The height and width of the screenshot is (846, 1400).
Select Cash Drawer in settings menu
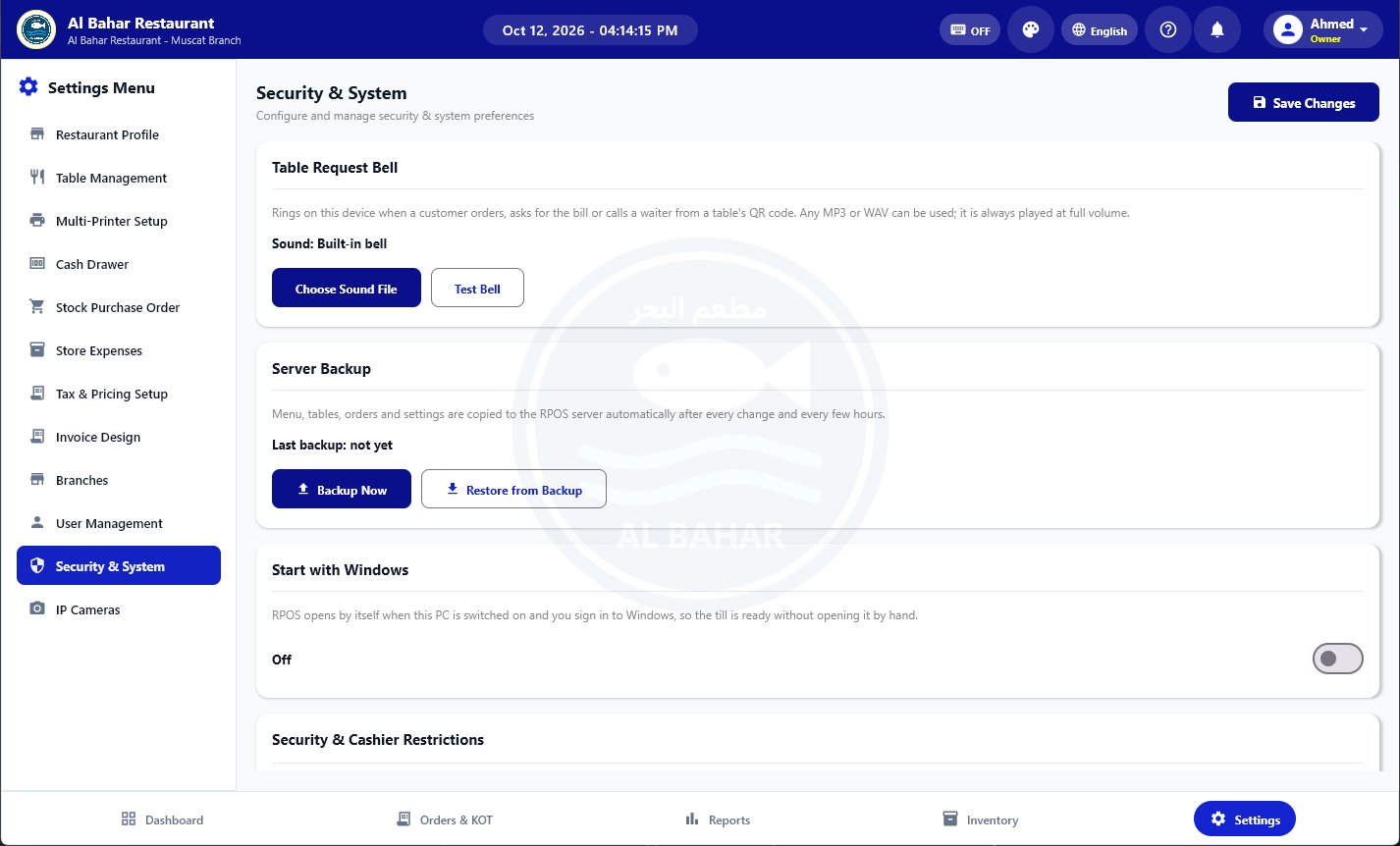point(119,264)
